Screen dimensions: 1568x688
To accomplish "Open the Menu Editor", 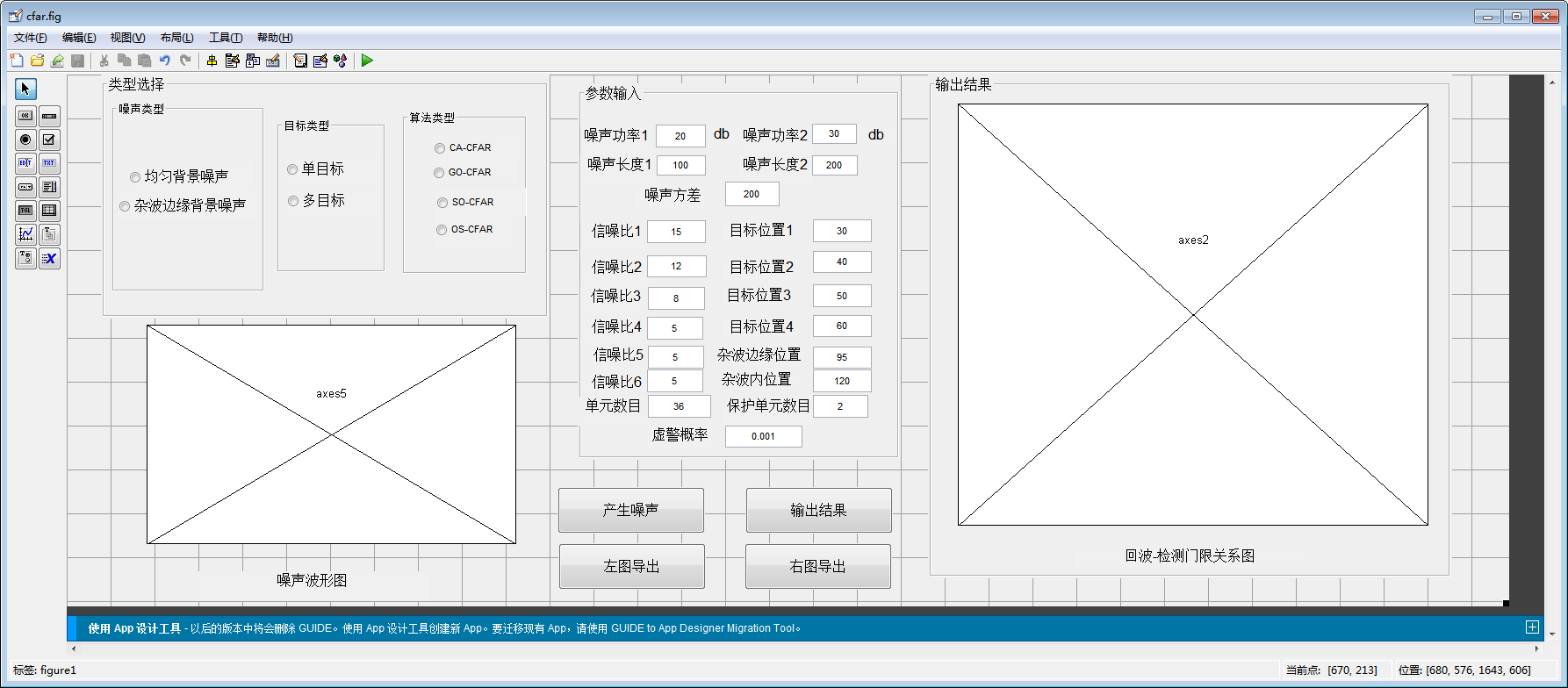I will [x=232, y=61].
